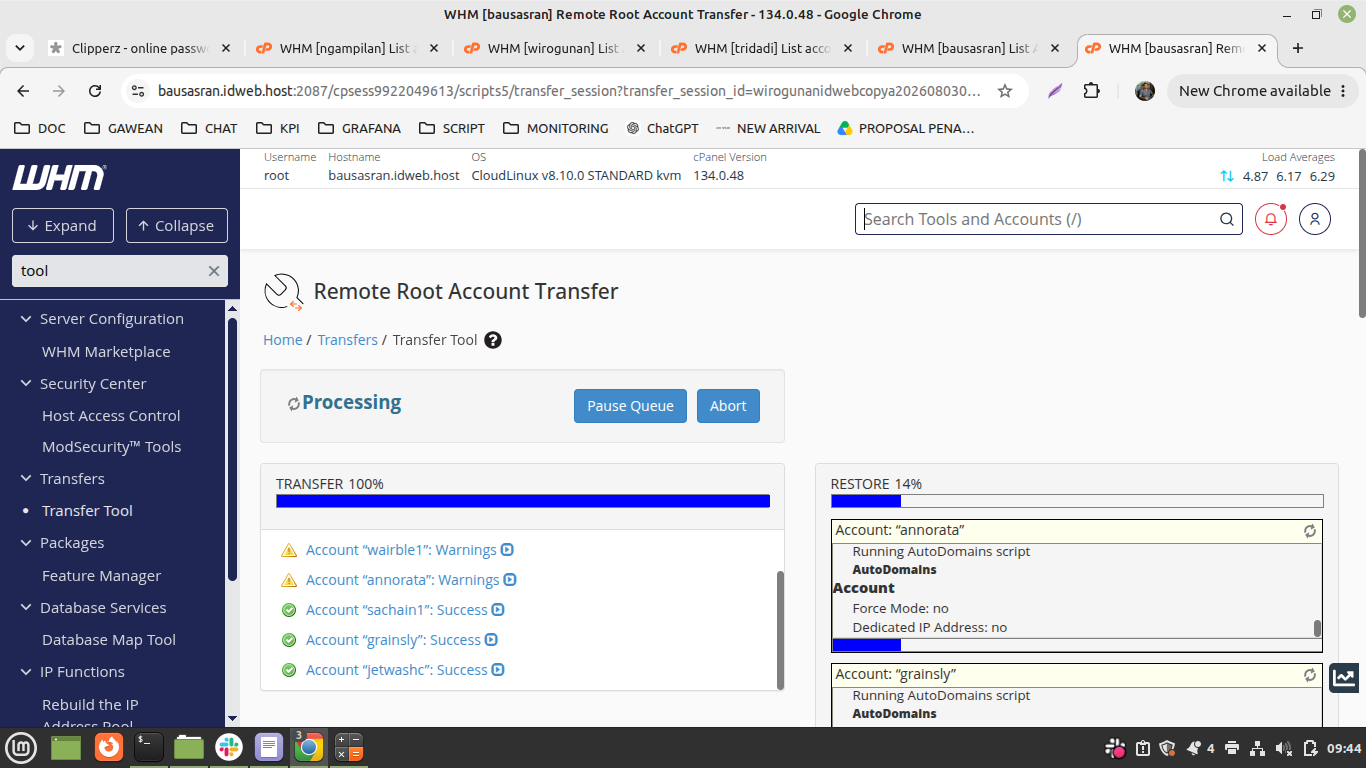This screenshot has height=768, width=1366.
Task: Click the refresh icon on the annorata restore panel
Action: 1310,531
